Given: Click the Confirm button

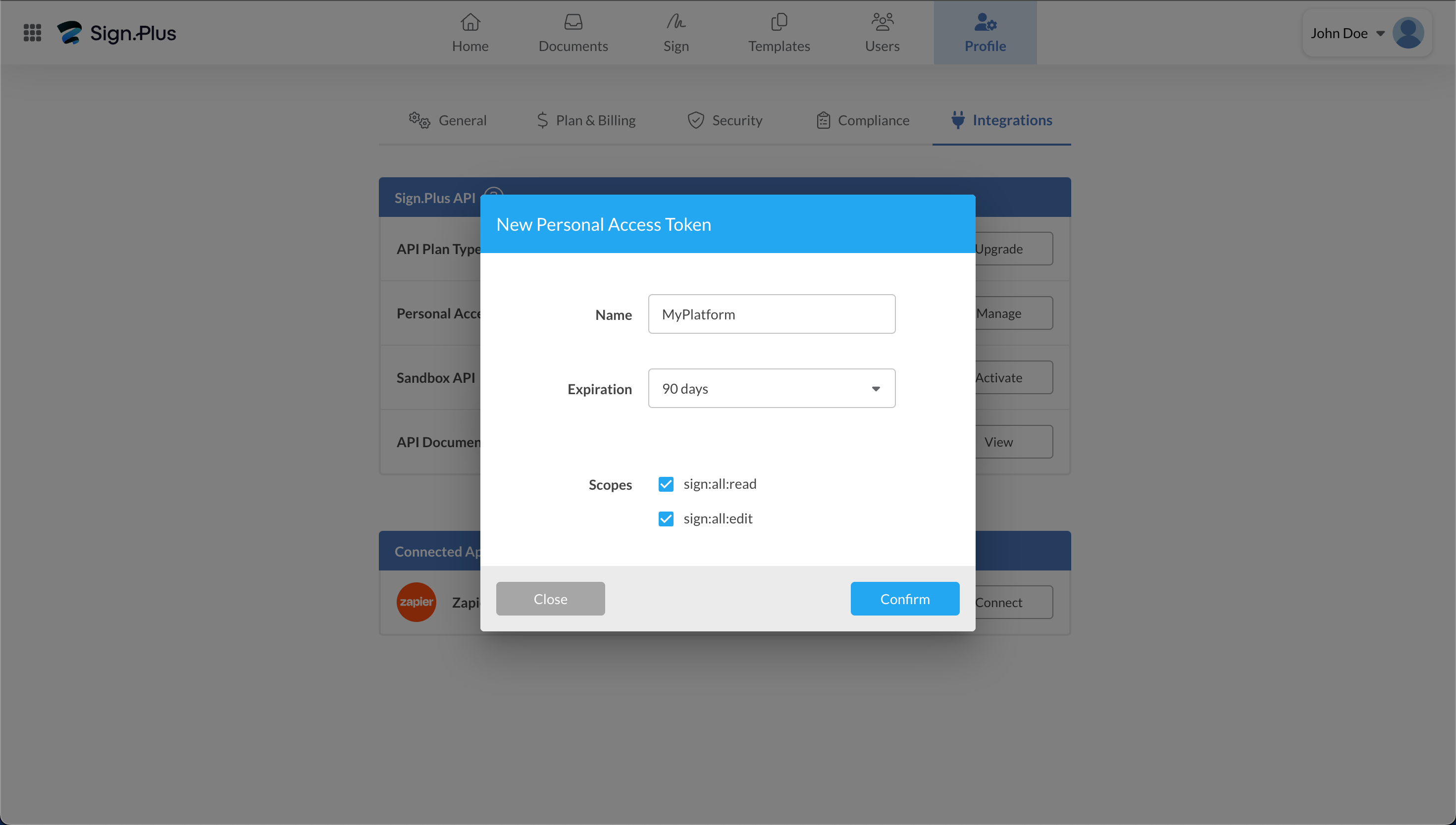Looking at the screenshot, I should (x=905, y=598).
